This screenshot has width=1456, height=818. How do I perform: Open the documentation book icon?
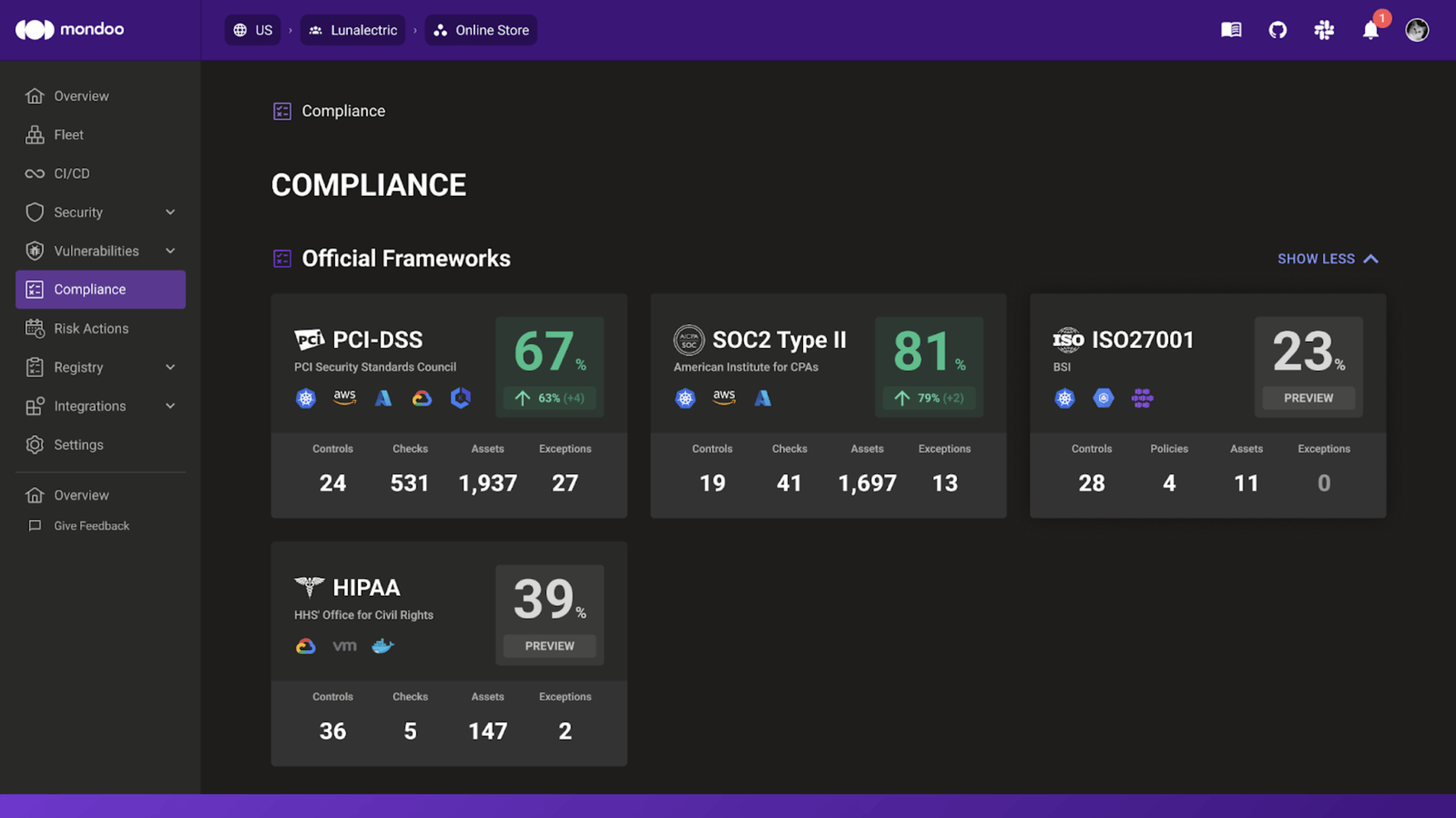click(x=1231, y=30)
